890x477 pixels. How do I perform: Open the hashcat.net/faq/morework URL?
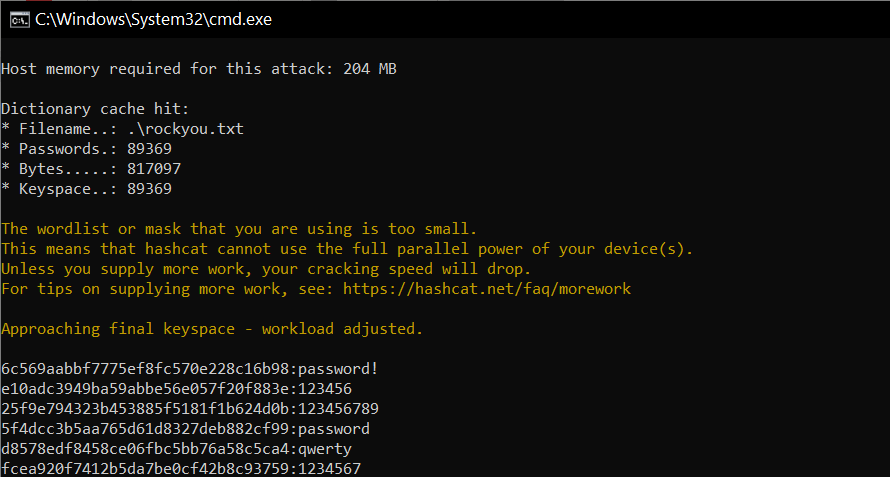(x=487, y=288)
